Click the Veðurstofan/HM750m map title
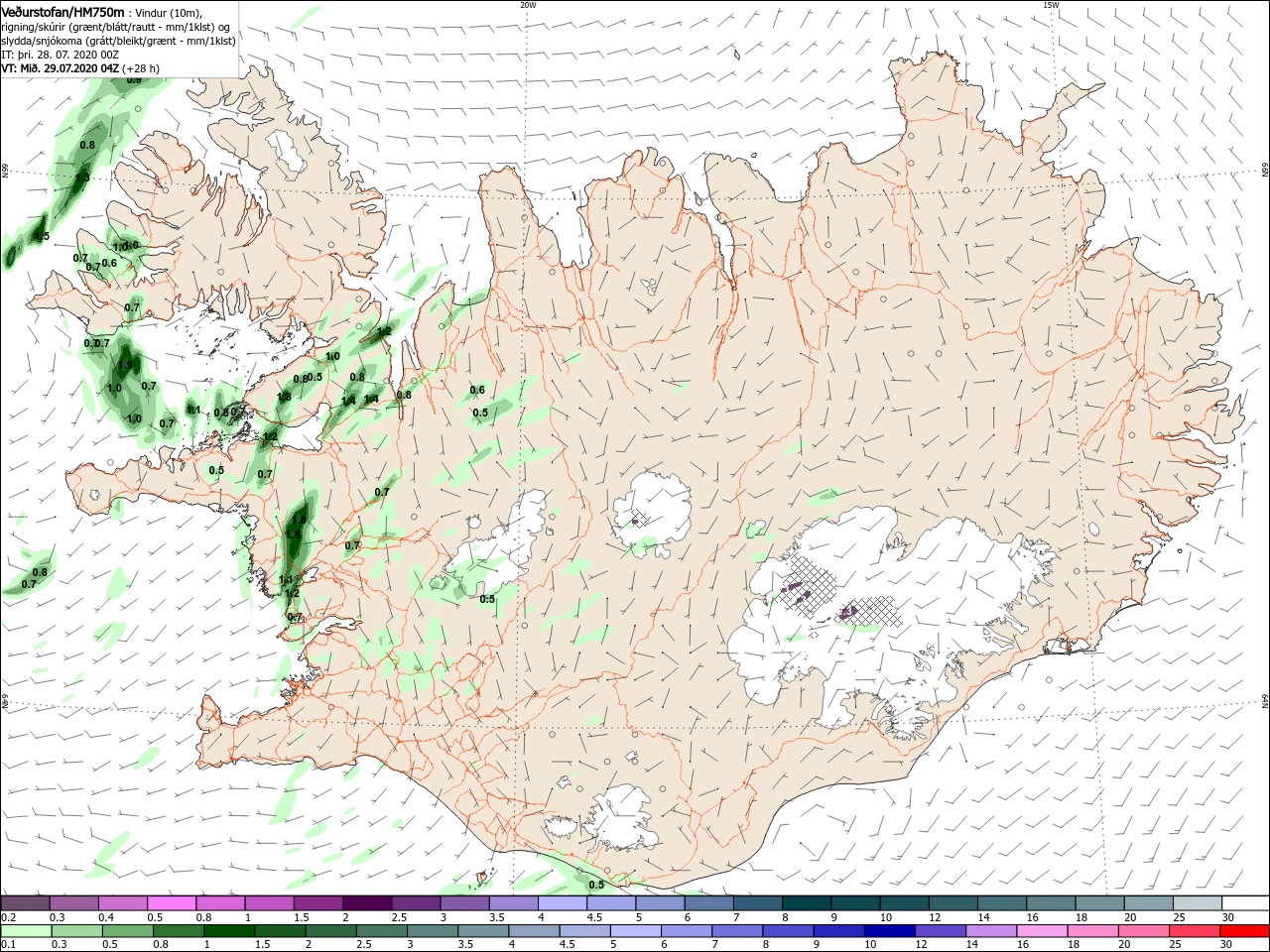 (x=63, y=11)
